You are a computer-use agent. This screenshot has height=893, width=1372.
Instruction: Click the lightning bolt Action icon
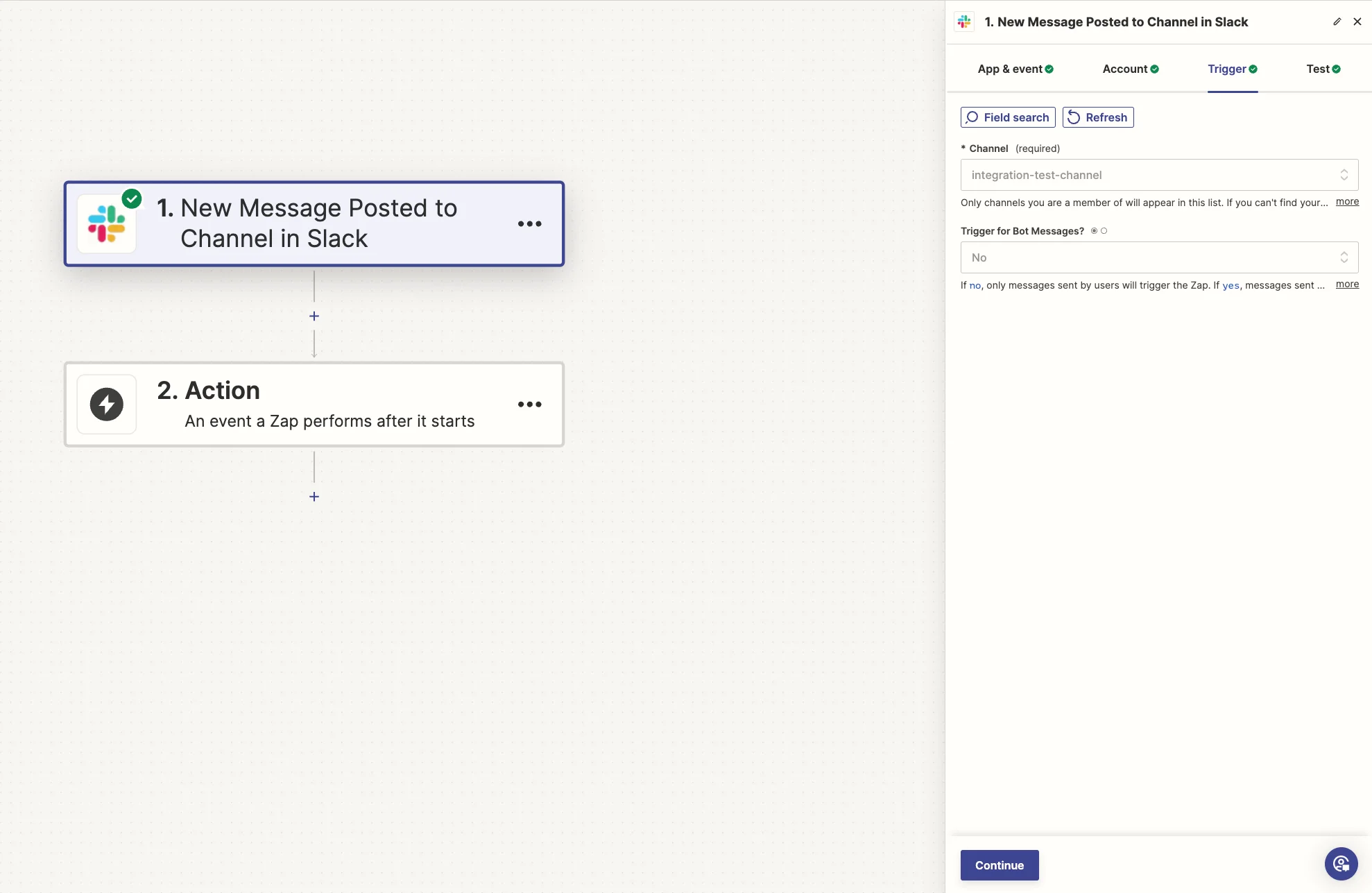click(107, 404)
